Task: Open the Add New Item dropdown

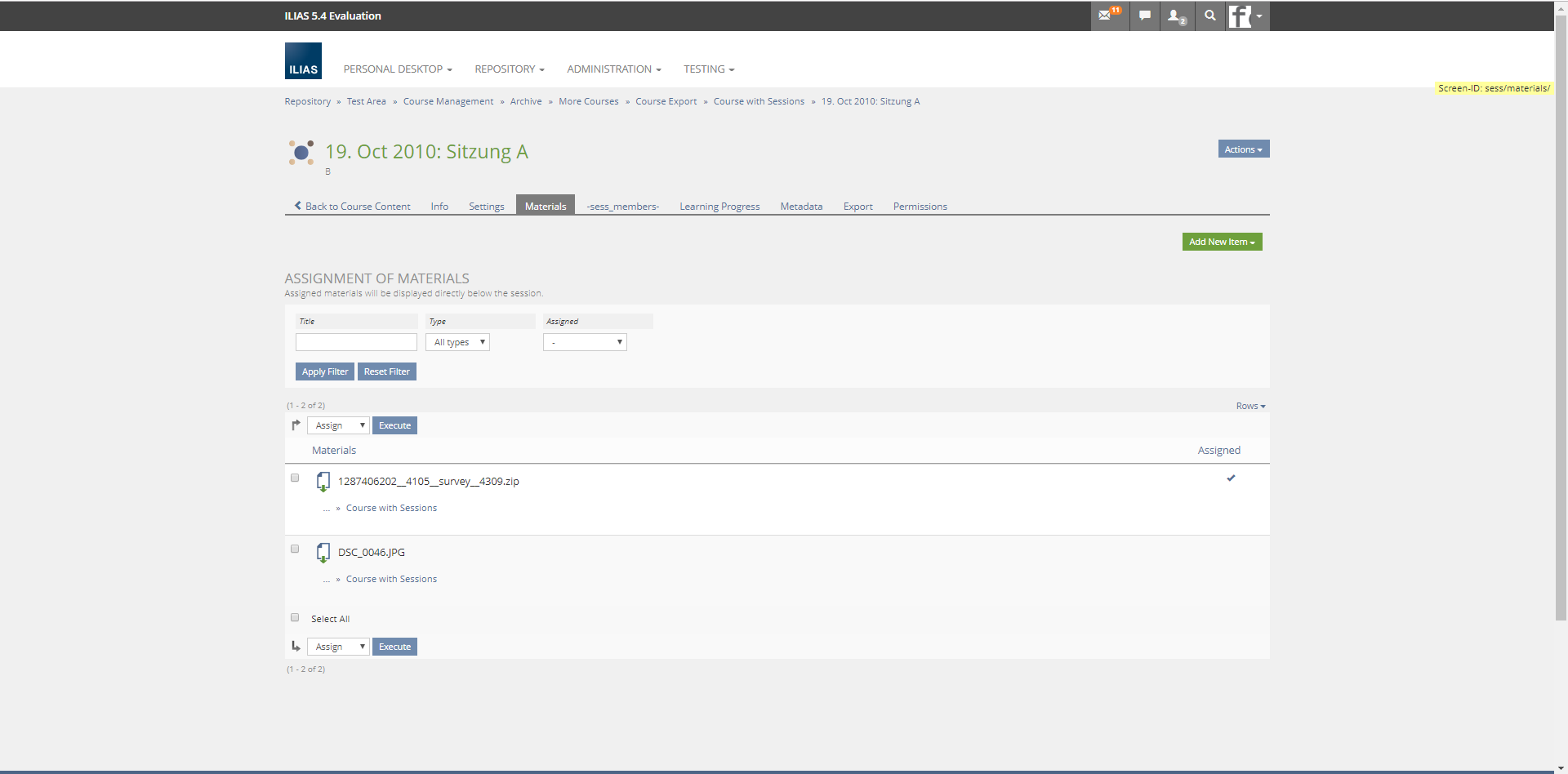Action: (1222, 242)
